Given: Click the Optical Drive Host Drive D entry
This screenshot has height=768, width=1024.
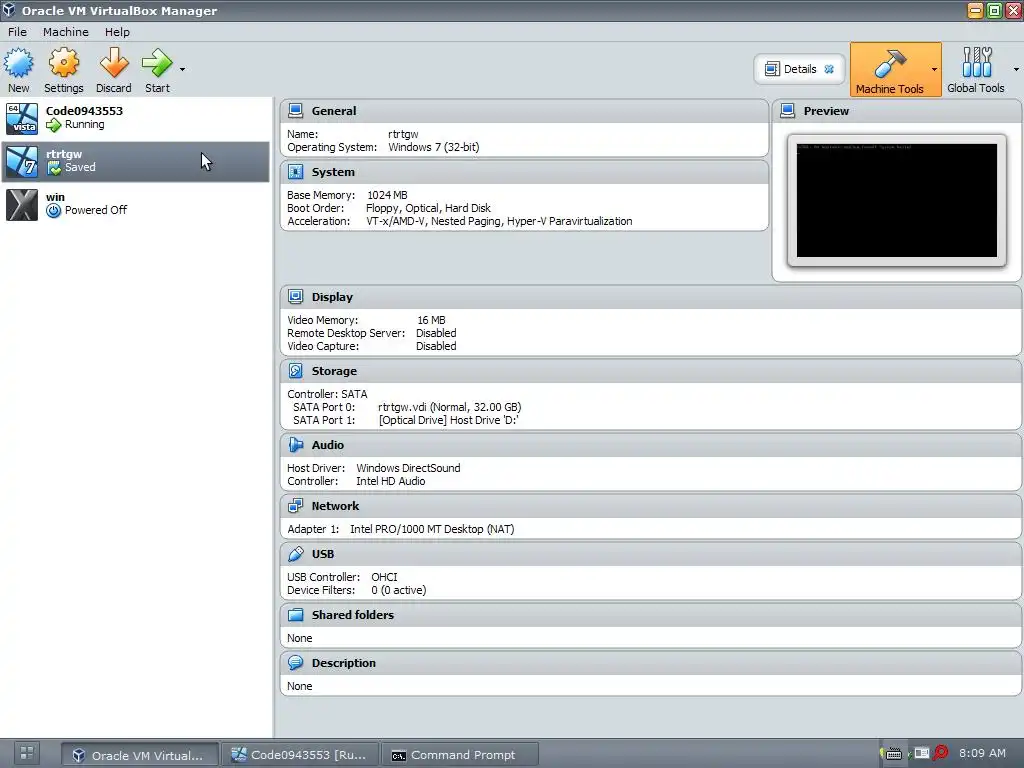Looking at the screenshot, I should click(x=448, y=420).
